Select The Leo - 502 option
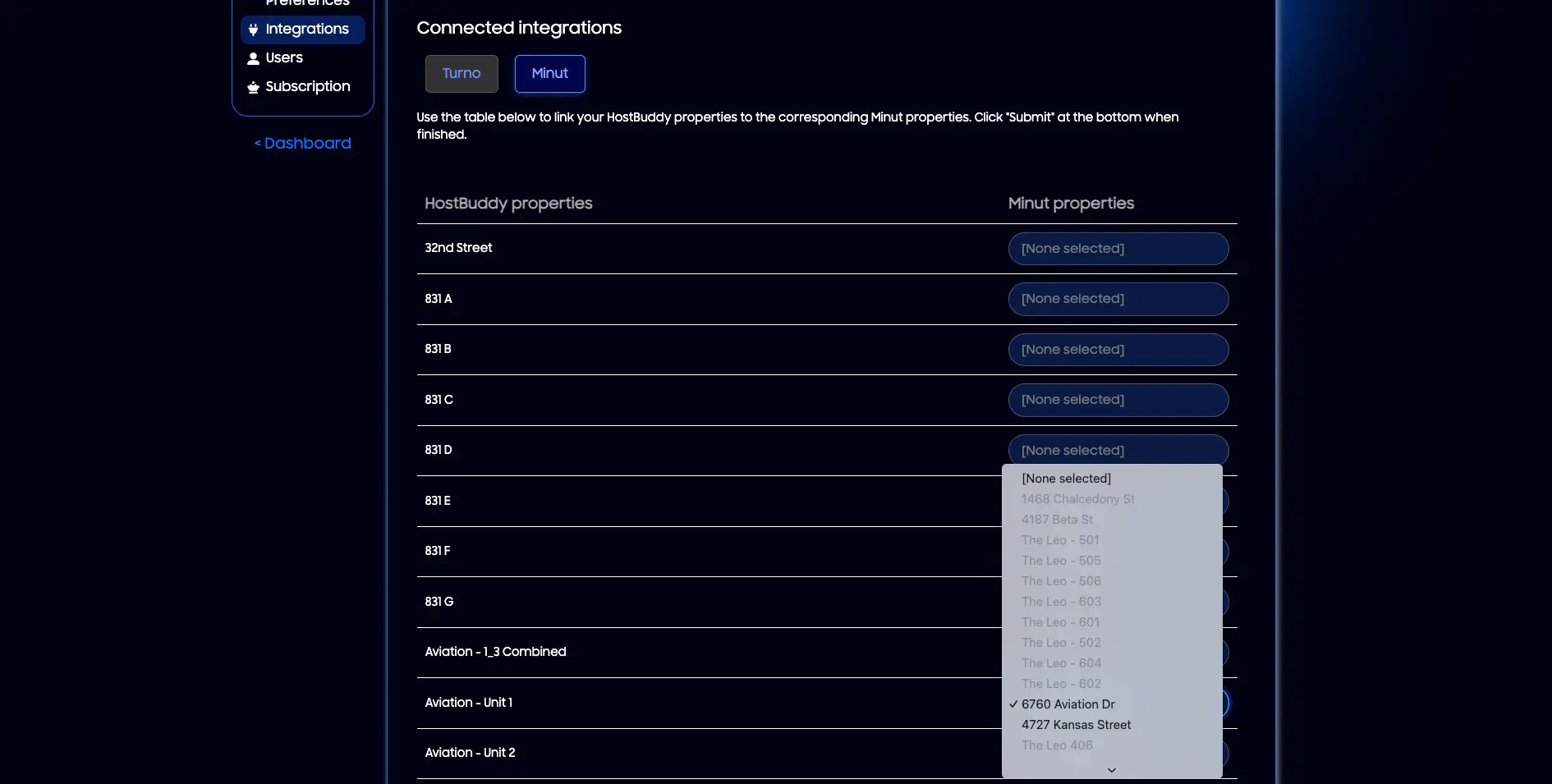Screen dimensions: 1552x784 tap(1112, 643)
